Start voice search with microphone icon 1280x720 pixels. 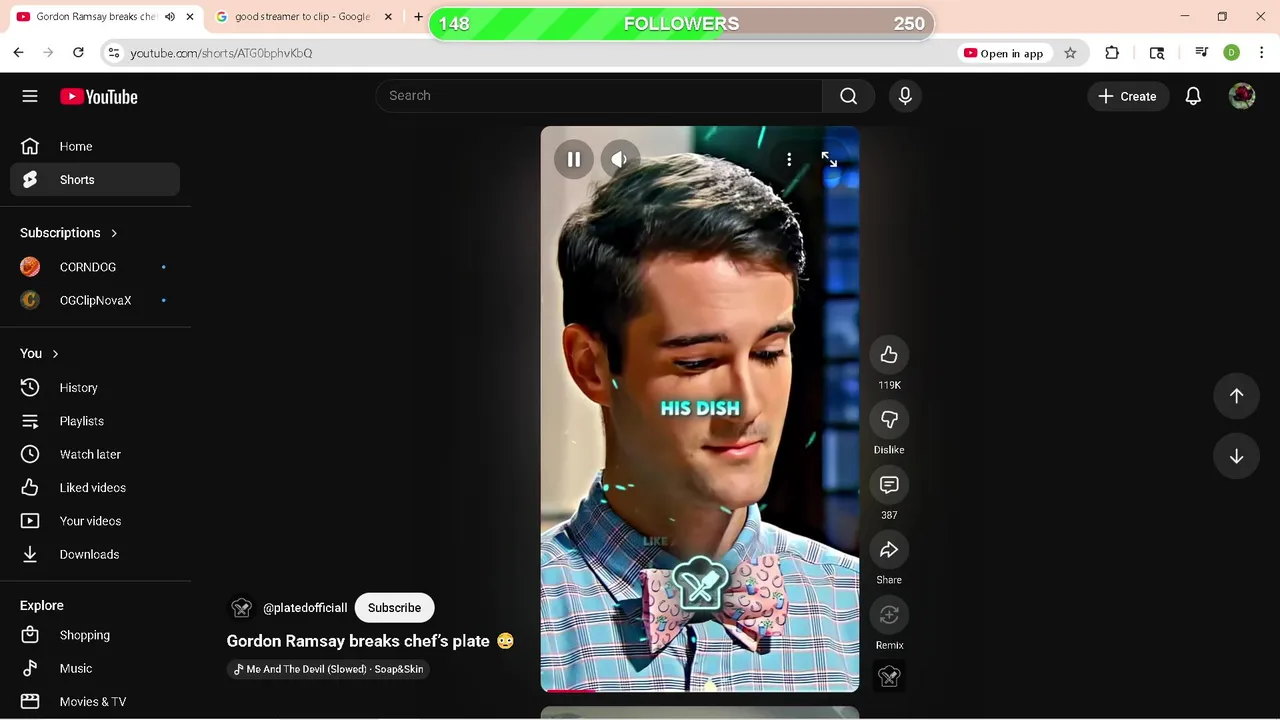point(905,96)
